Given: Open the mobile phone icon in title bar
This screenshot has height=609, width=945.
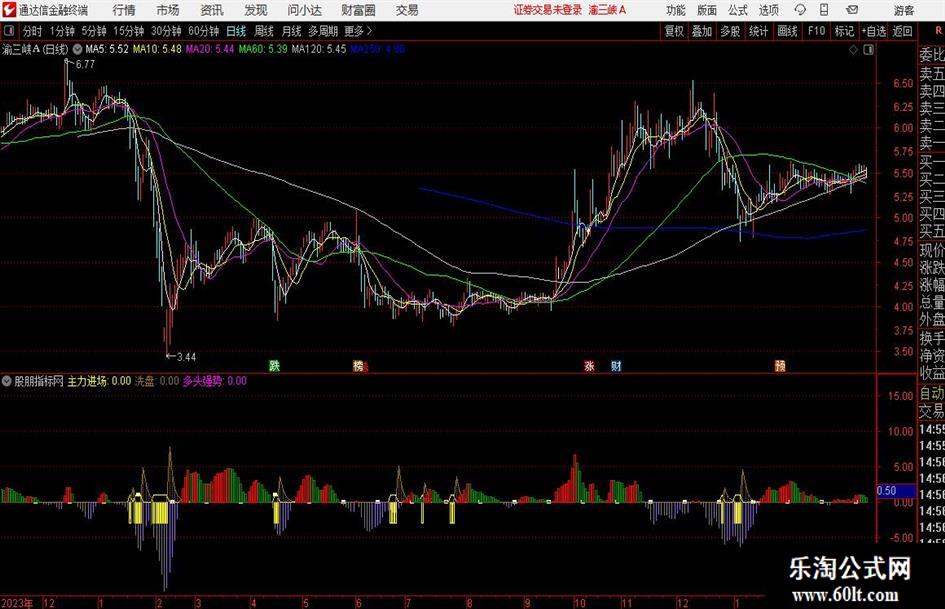Looking at the screenshot, I should [824, 10].
